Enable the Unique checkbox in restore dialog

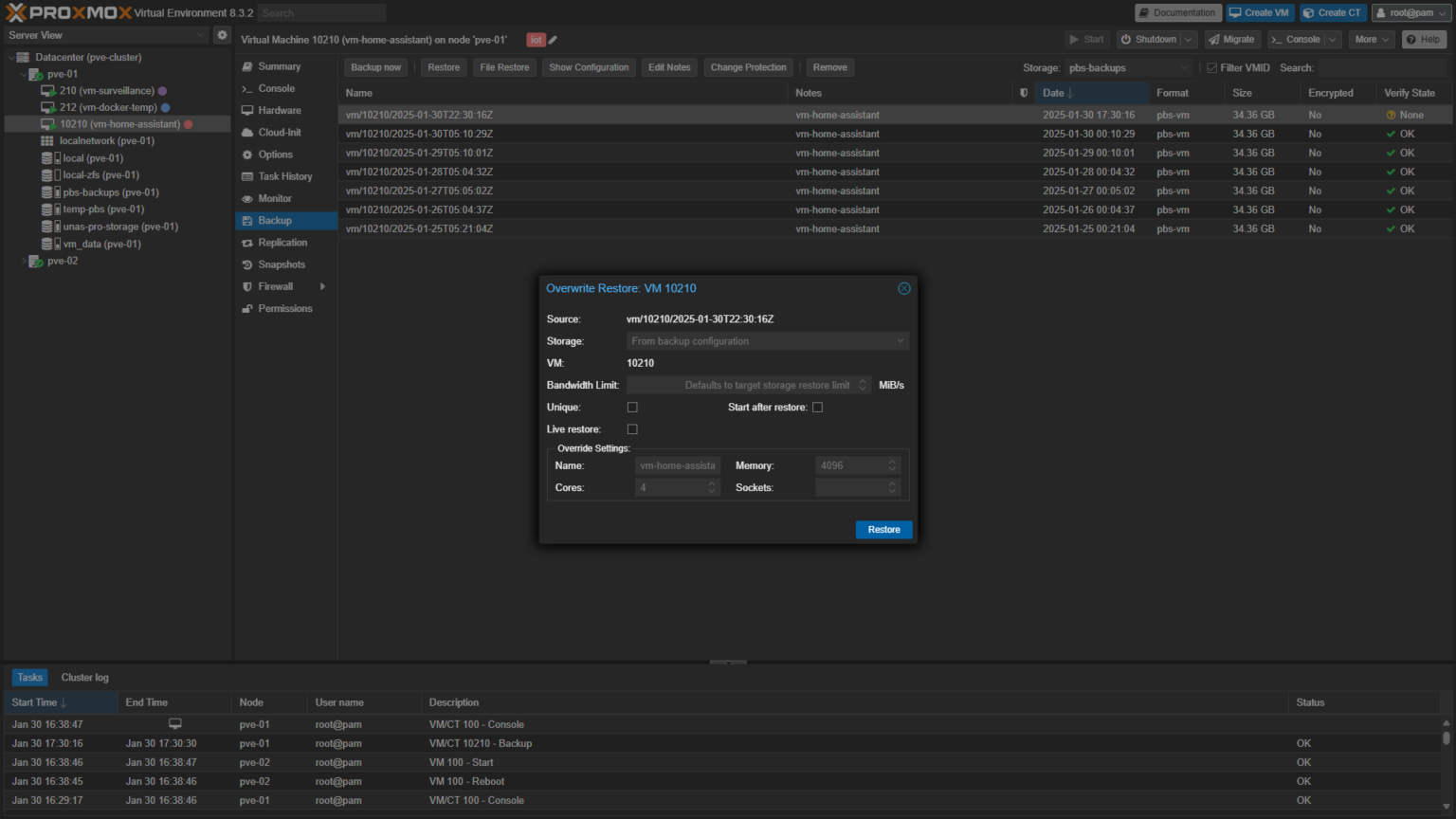click(632, 407)
